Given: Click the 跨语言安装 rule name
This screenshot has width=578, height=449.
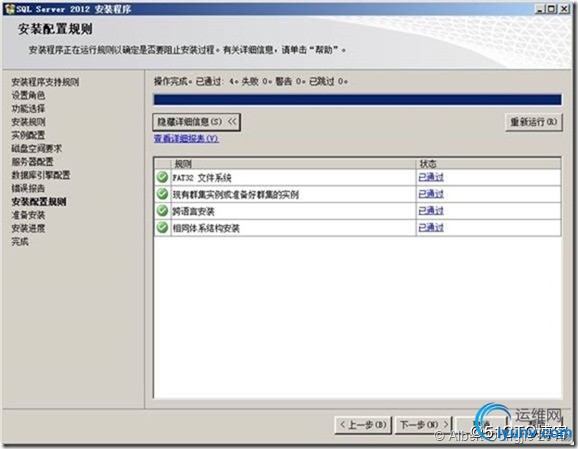Looking at the screenshot, I should click(194, 211).
